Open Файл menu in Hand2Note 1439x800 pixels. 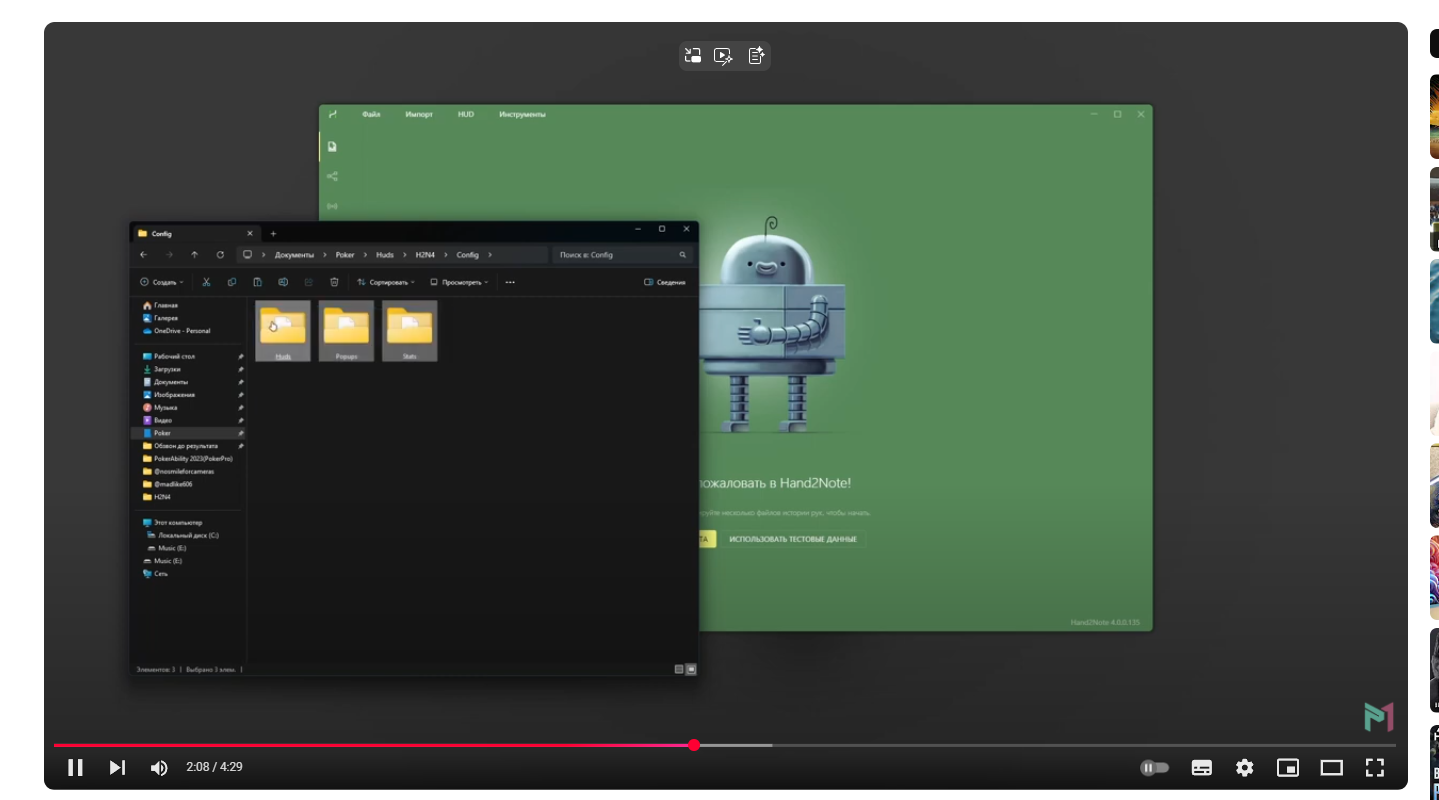click(x=371, y=114)
